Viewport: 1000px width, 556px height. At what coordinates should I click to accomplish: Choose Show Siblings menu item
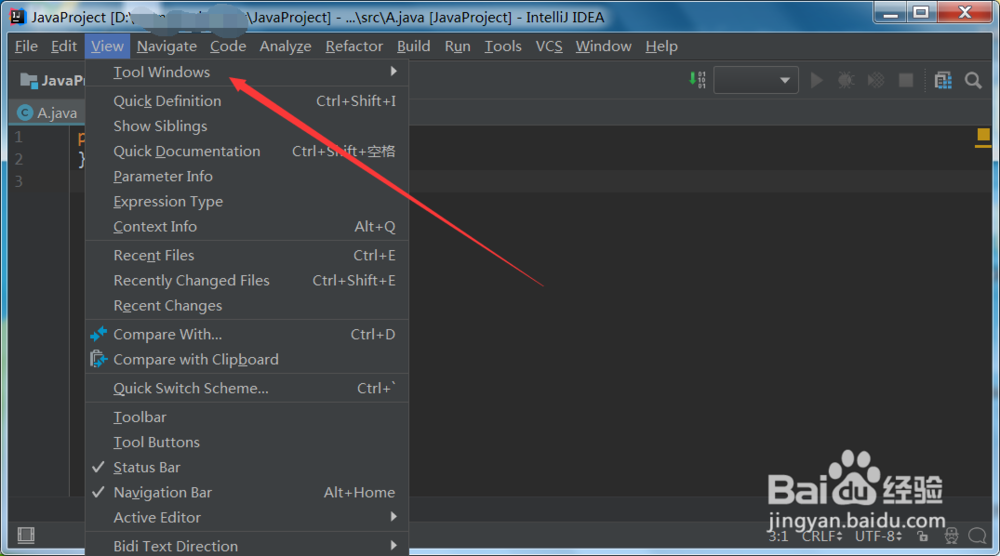point(247,126)
